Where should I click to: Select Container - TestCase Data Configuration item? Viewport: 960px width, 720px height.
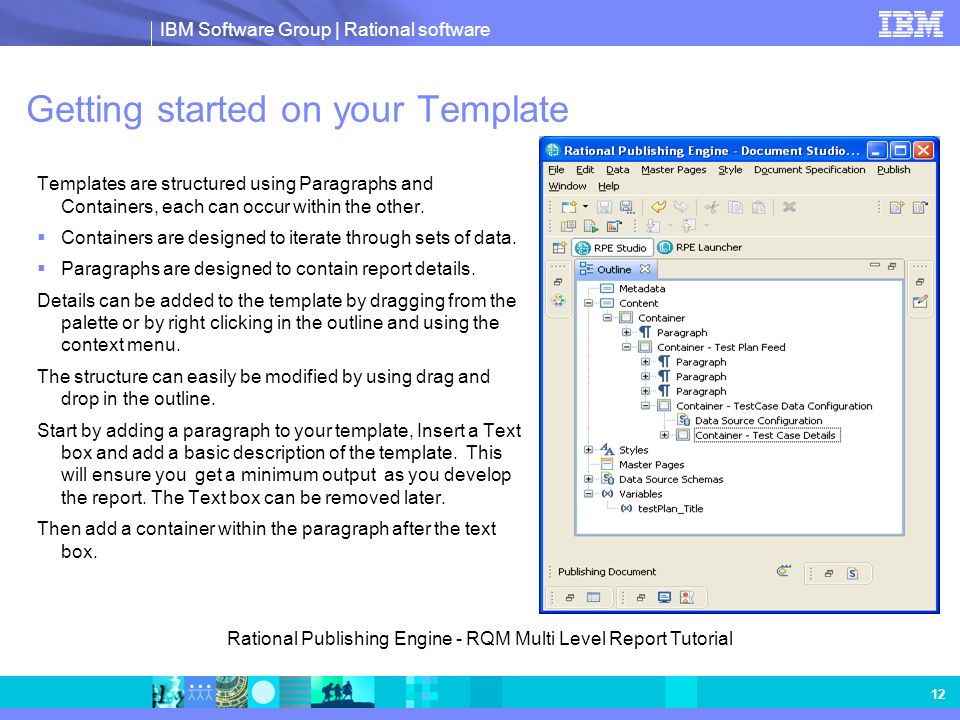pyautogui.click(x=774, y=406)
